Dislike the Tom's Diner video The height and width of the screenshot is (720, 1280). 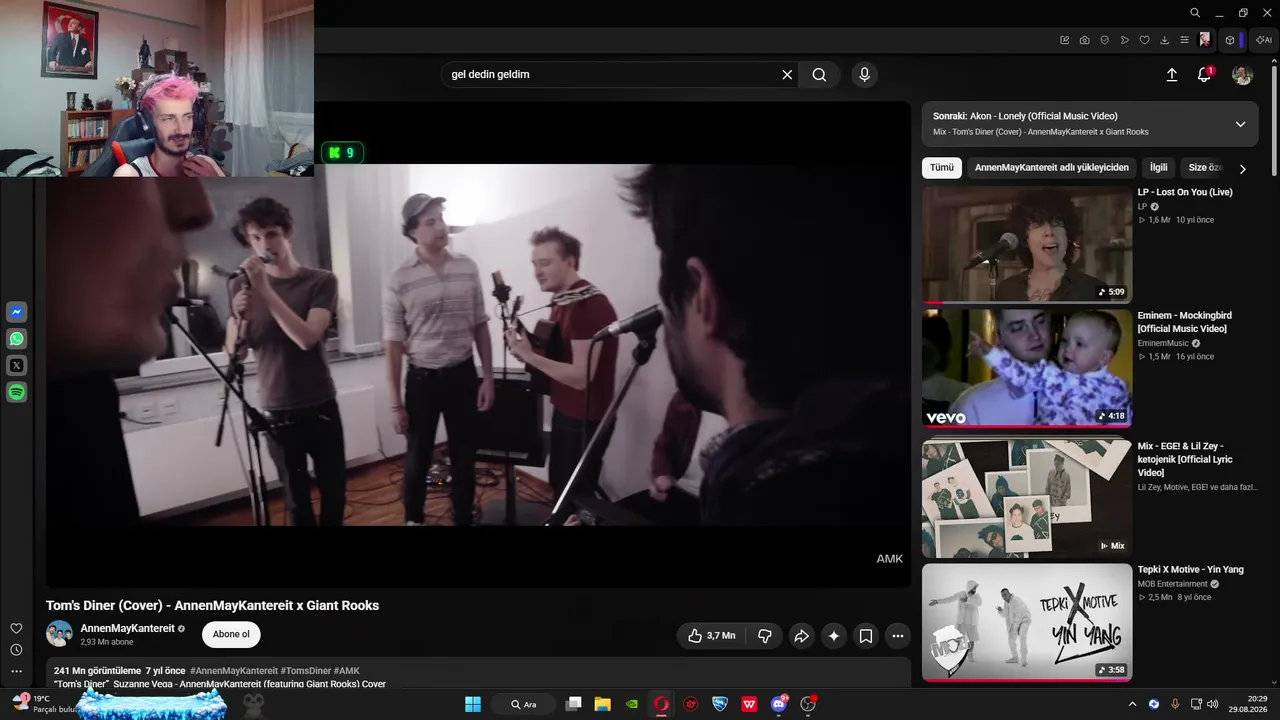pyautogui.click(x=765, y=635)
